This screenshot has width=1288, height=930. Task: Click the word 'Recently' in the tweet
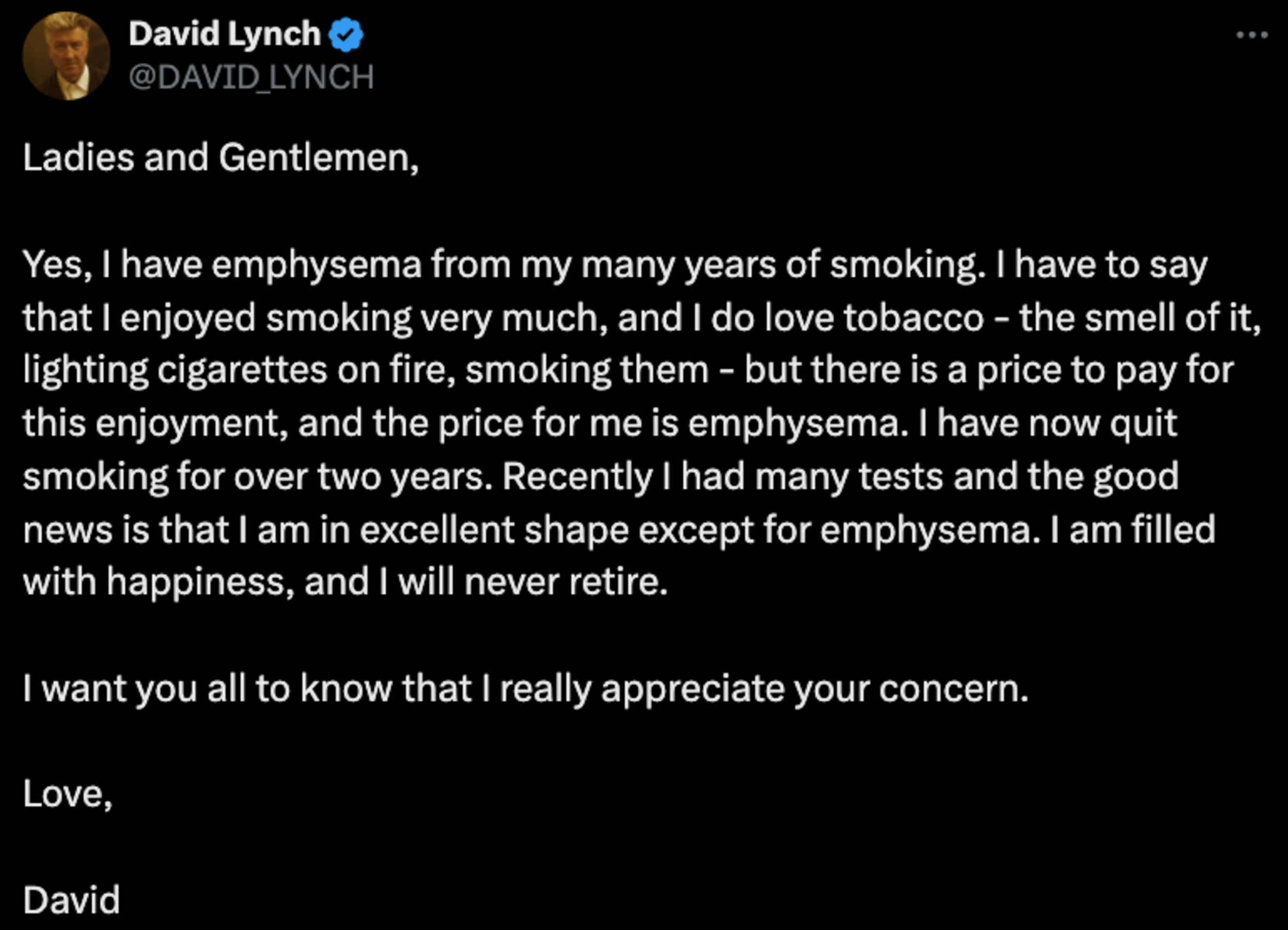click(x=577, y=477)
